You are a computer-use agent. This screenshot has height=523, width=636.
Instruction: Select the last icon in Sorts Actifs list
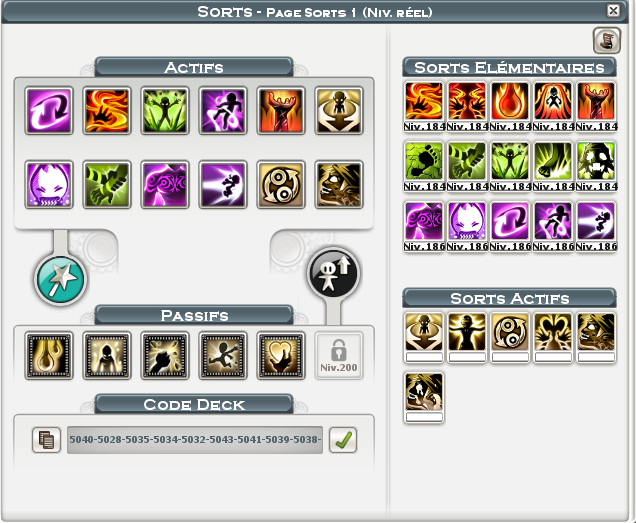click(424, 392)
